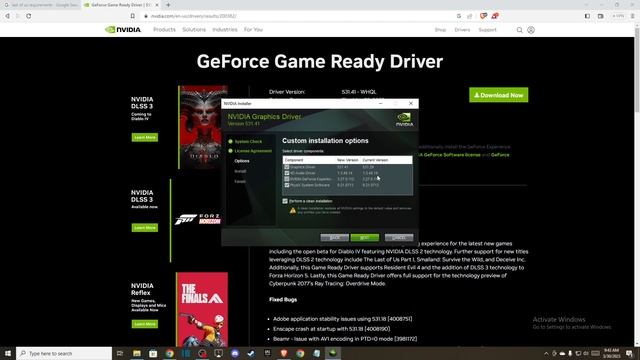
Task: Click the CANCEL button in installer
Action: click(399, 238)
